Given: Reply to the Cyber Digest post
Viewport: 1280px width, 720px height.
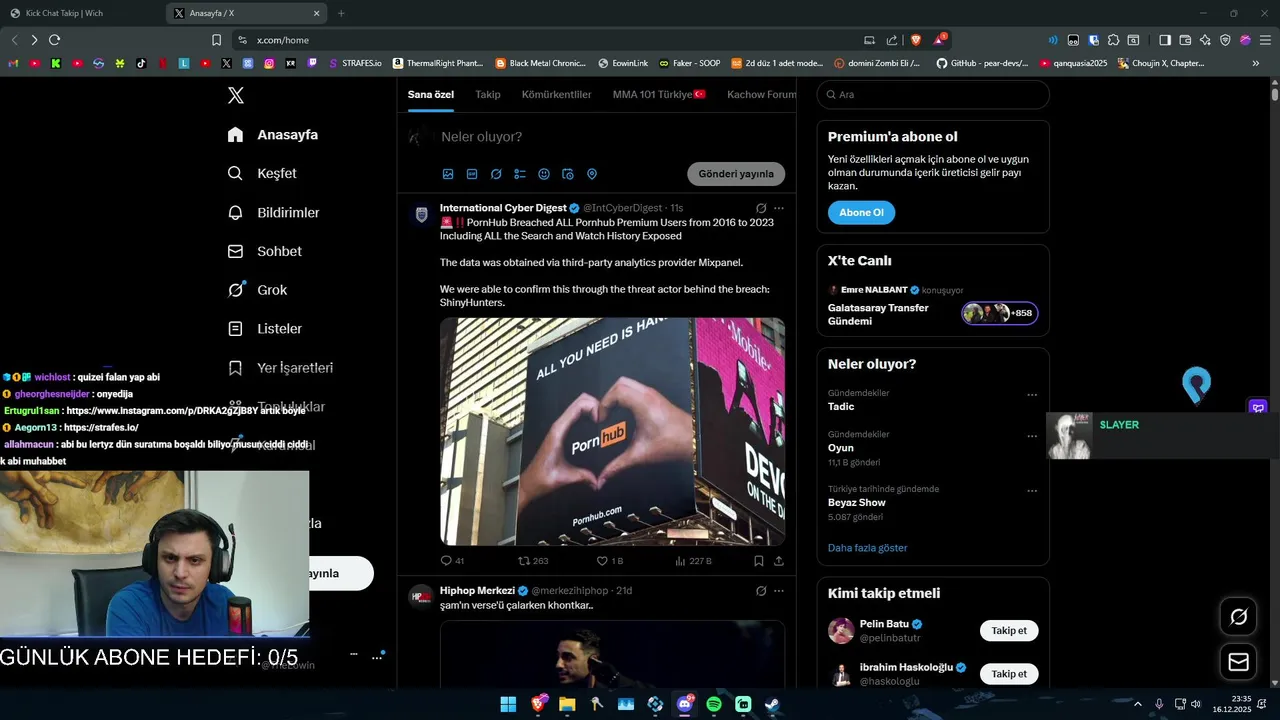Looking at the screenshot, I should click(452, 561).
